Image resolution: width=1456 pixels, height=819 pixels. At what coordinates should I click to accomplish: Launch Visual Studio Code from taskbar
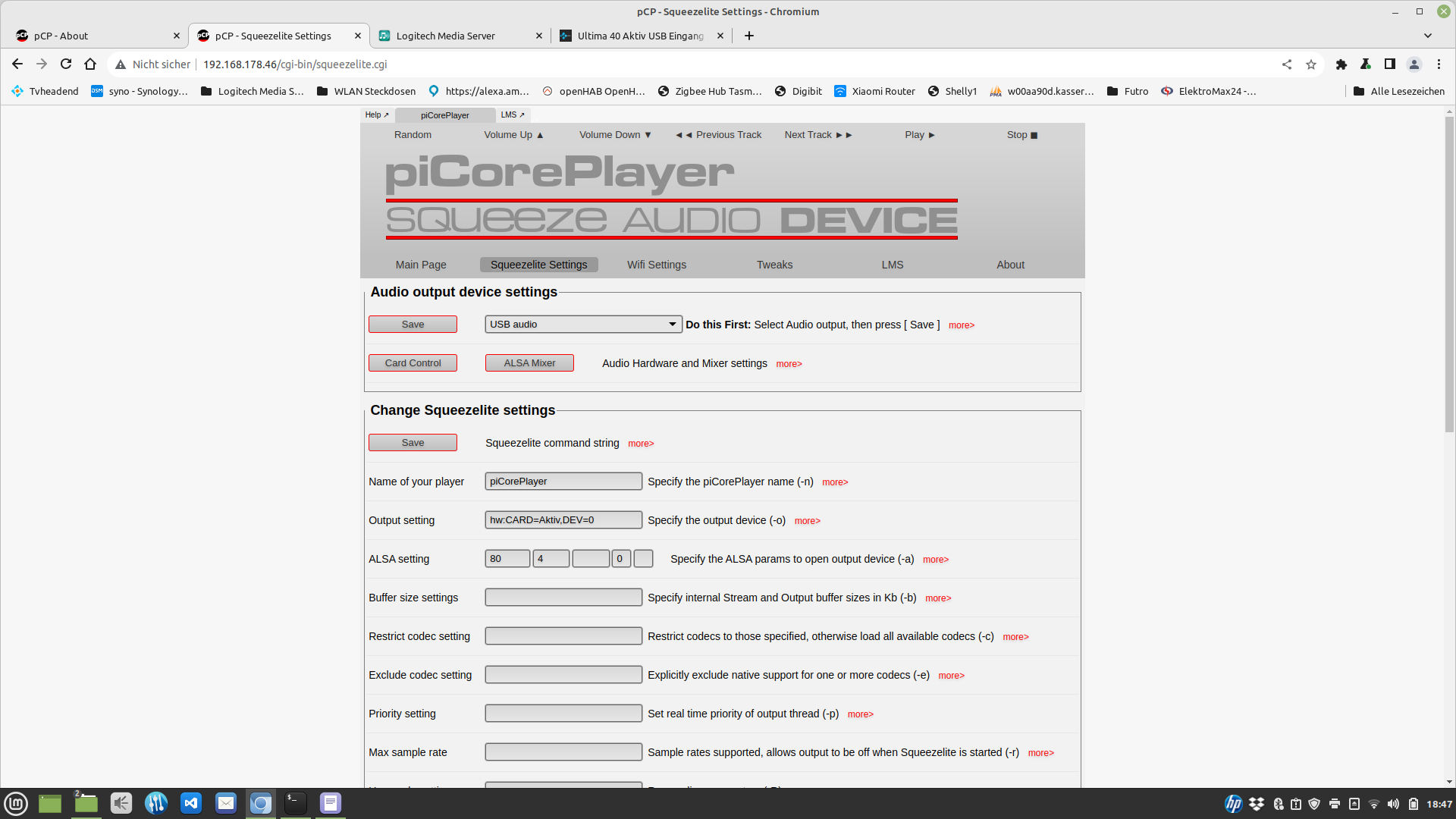(x=191, y=803)
